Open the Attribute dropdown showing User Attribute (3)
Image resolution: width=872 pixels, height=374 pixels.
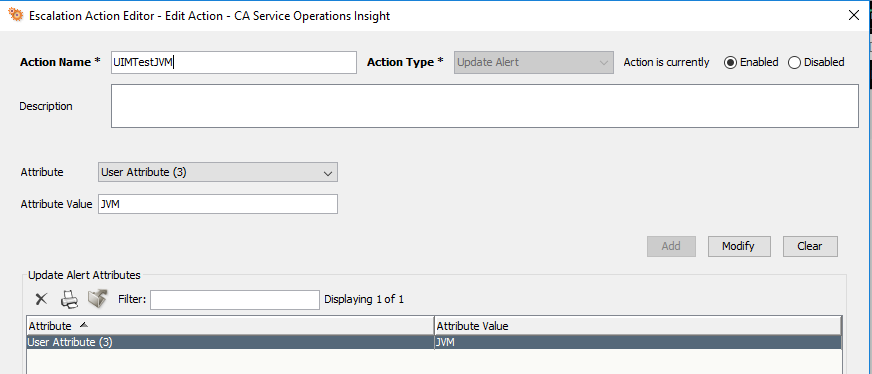click(x=217, y=172)
